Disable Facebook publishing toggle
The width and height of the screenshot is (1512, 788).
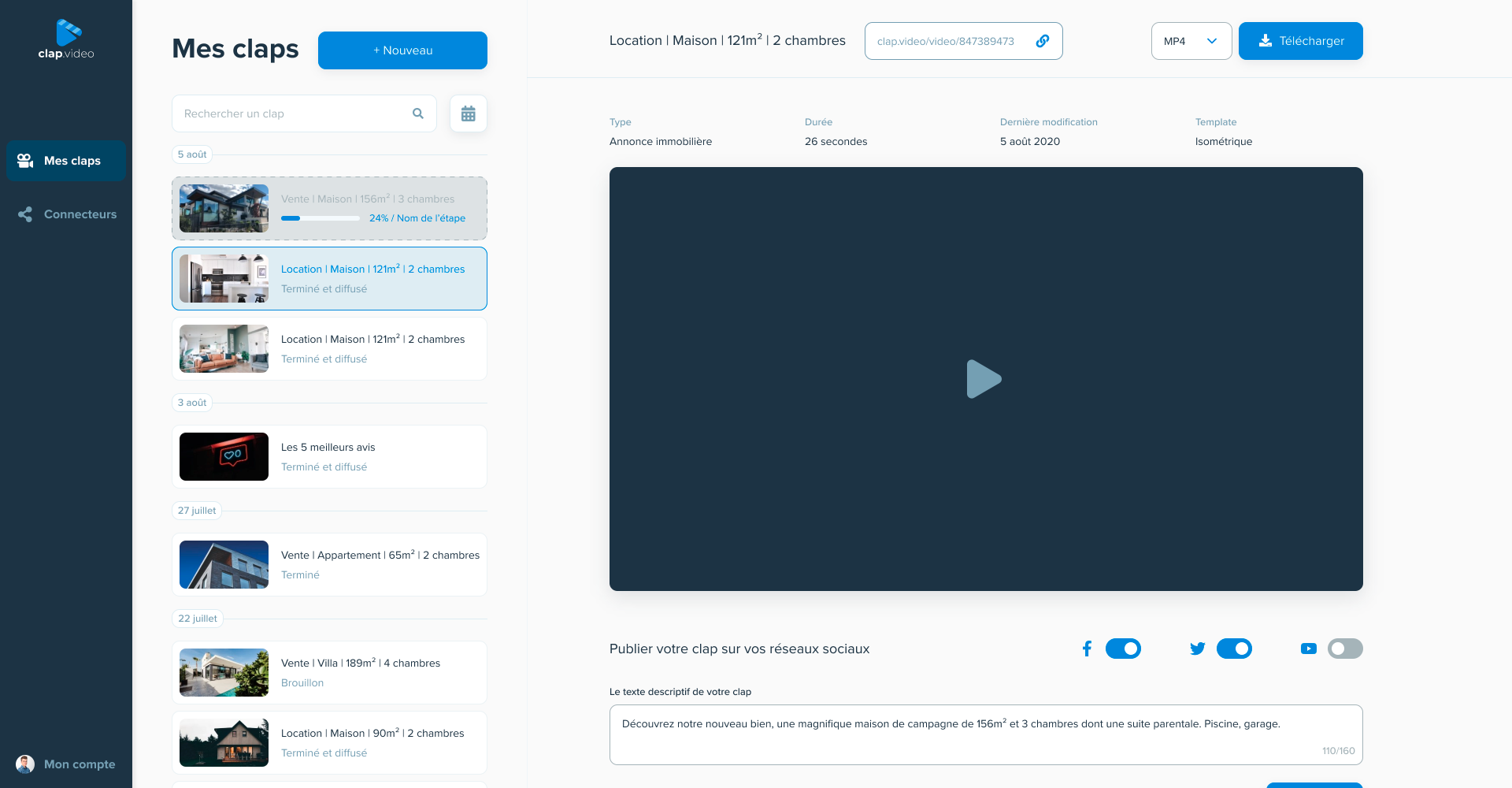pyautogui.click(x=1123, y=649)
